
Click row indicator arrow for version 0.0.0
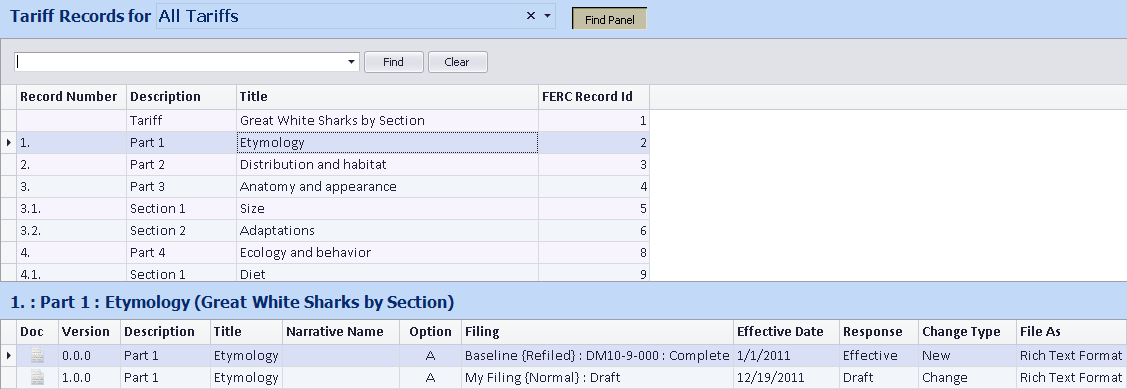[9, 355]
